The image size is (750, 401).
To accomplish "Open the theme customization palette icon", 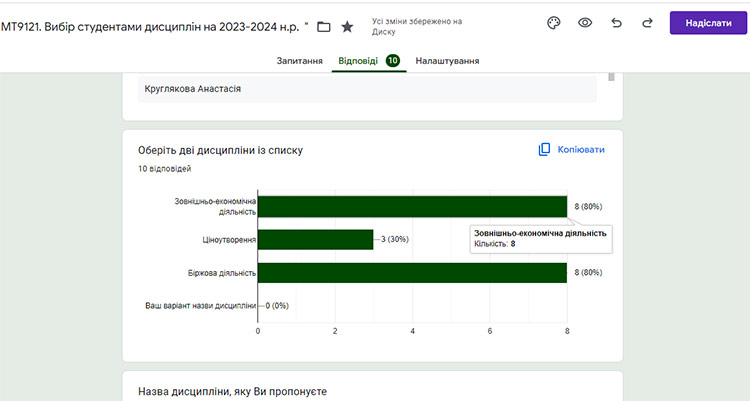I will (553, 23).
